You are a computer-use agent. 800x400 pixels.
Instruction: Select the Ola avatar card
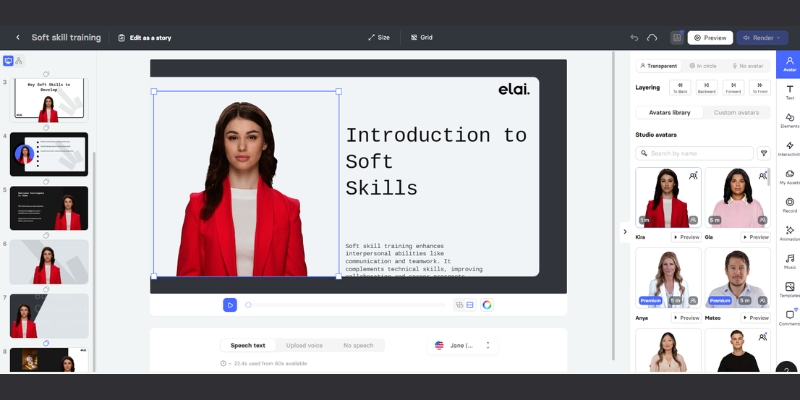click(738, 197)
